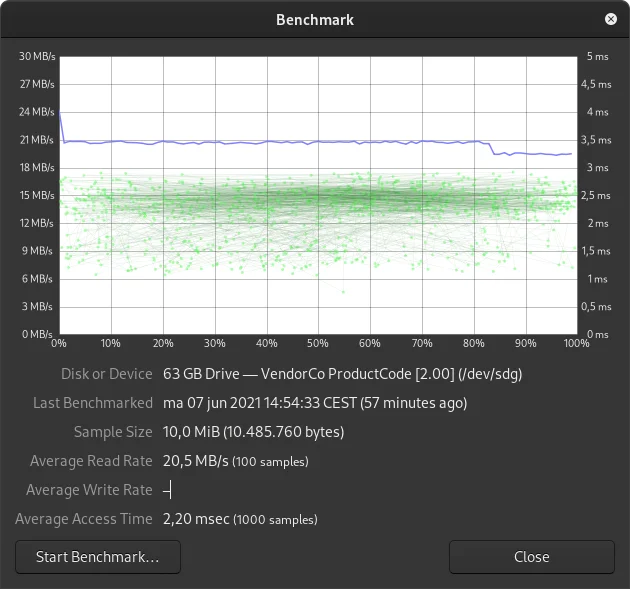The height and width of the screenshot is (589, 630).
Task: Click the 'Average Read Rate' label
Action: click(x=91, y=461)
